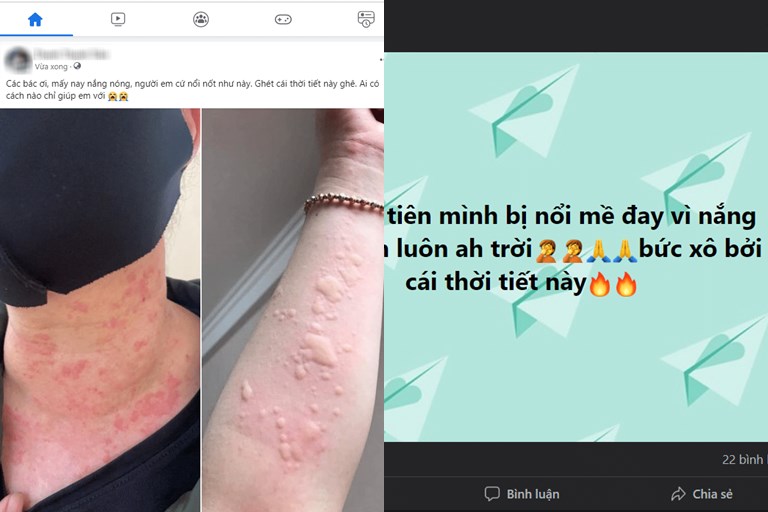This screenshot has width=768, height=512.
Task: Click the blurred profile avatar of poster
Action: click(x=18, y=60)
